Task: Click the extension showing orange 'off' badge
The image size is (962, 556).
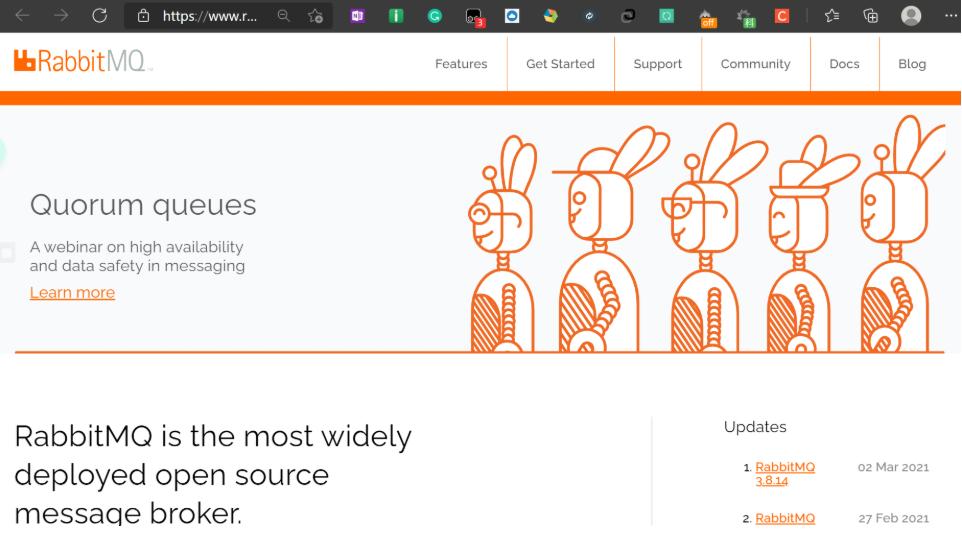Action: click(706, 18)
